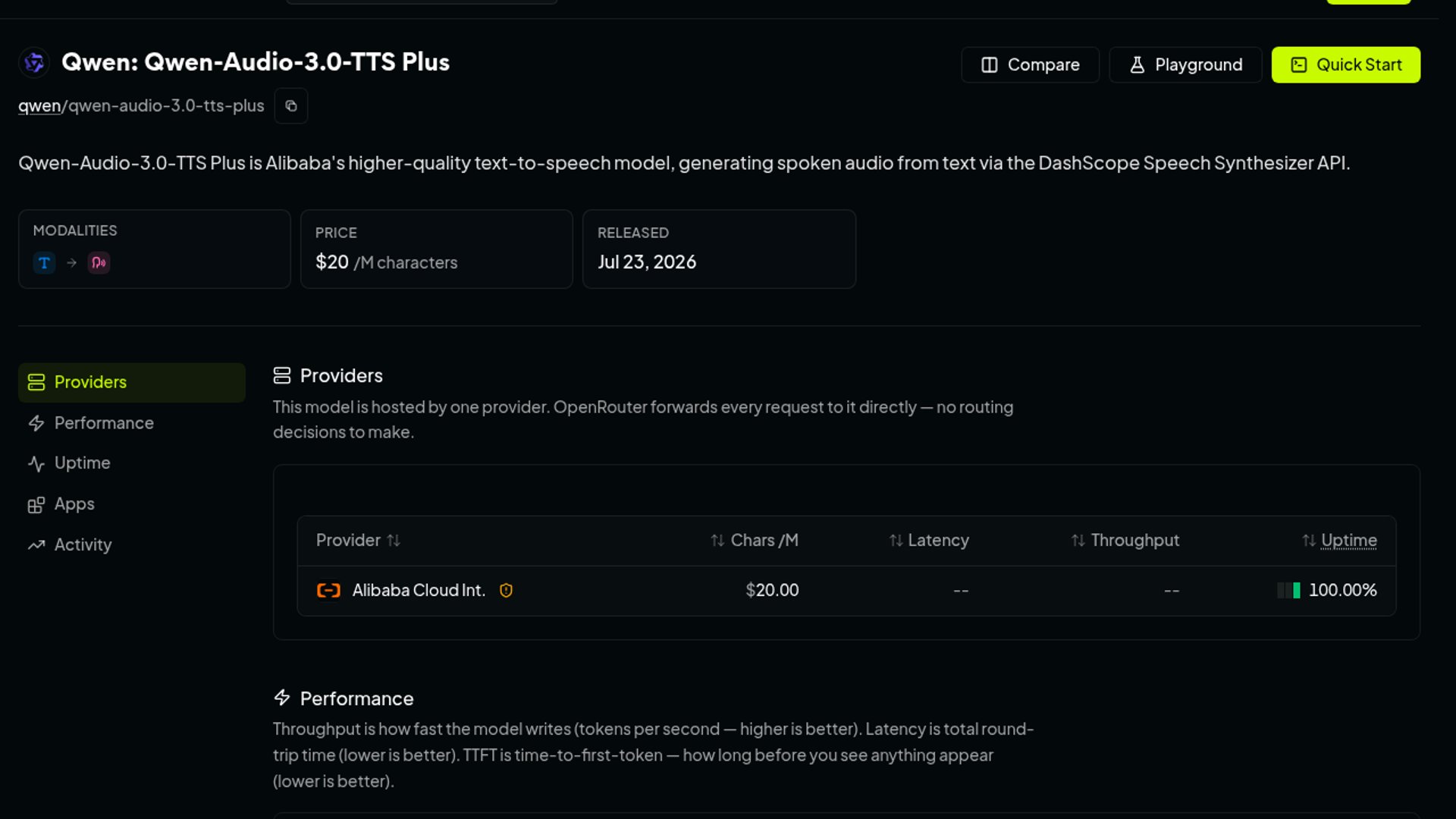1456x819 pixels.
Task: Click the Alibaba Cloud provider logo
Action: click(328, 591)
